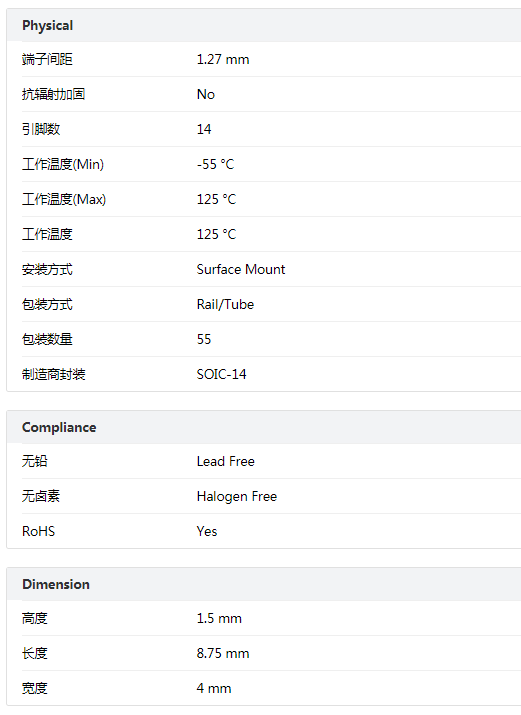The width and height of the screenshot is (521, 715).
Task: Click the Dimension section header
Action: pyautogui.click(x=56, y=584)
